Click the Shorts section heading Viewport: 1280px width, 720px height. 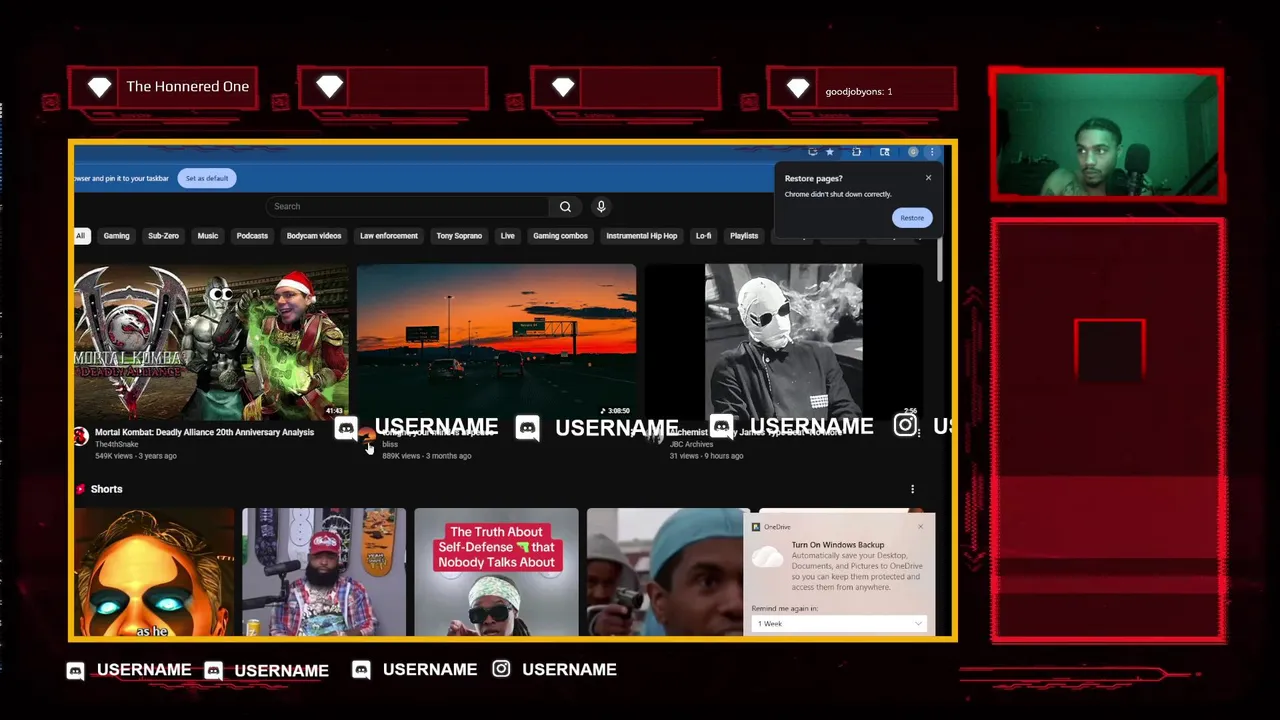click(x=106, y=489)
